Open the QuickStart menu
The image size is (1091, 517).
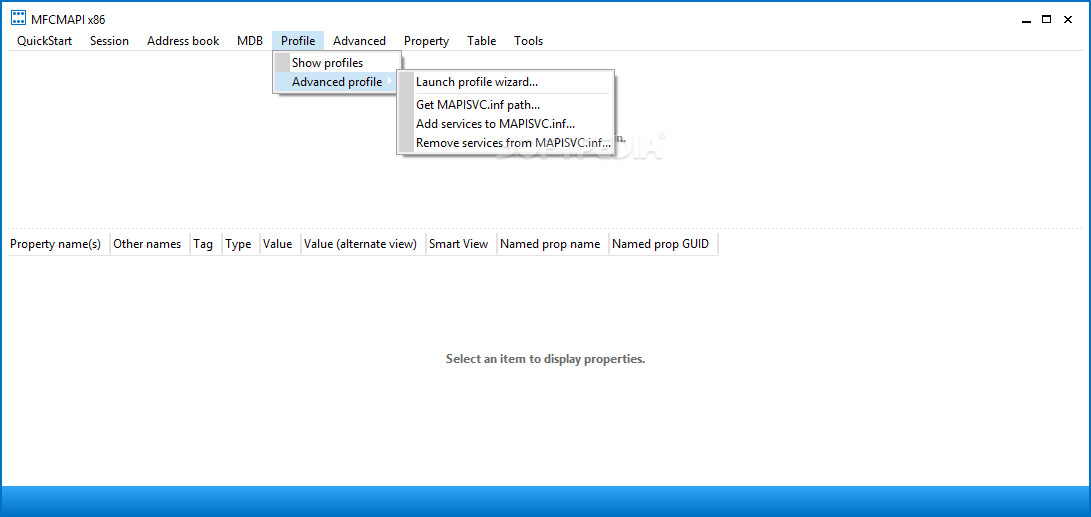coord(45,41)
